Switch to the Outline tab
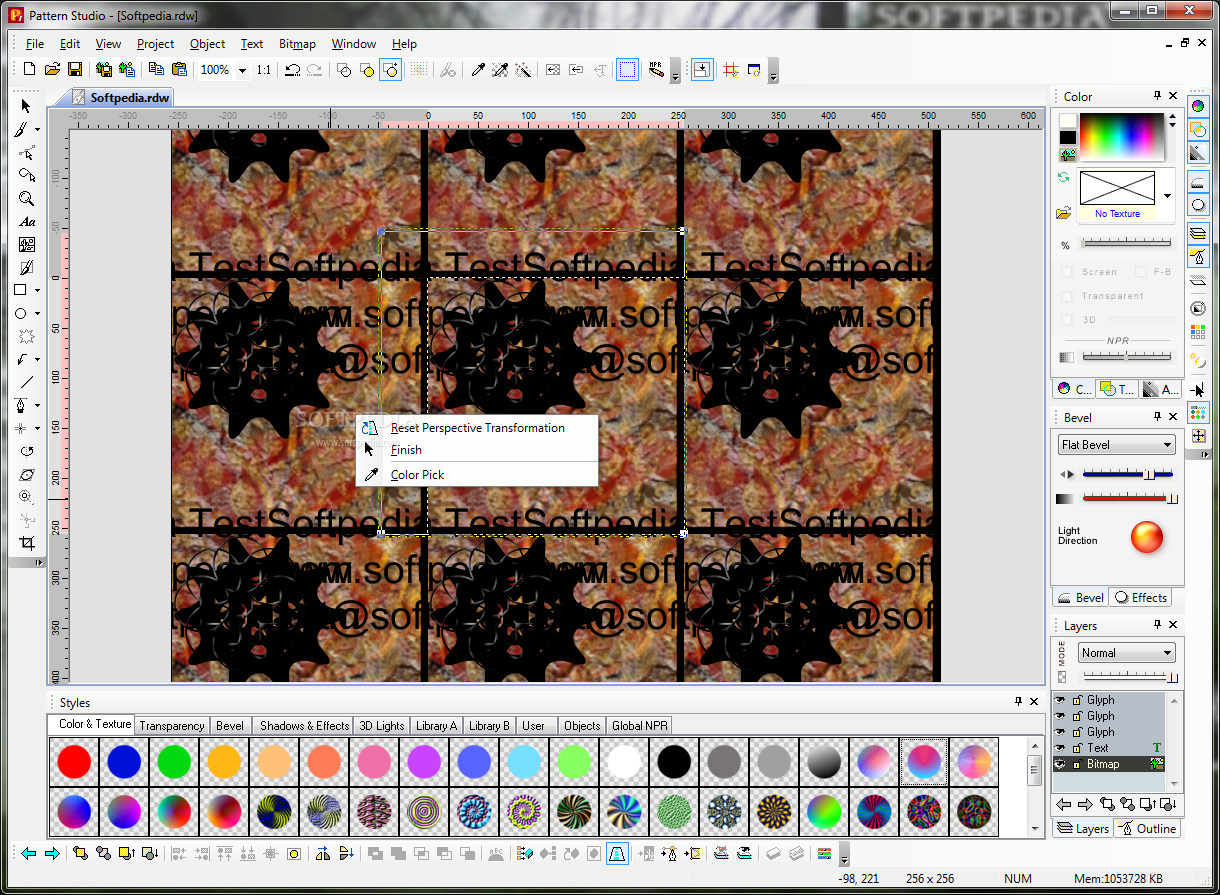The height and width of the screenshot is (895, 1220). click(1147, 829)
